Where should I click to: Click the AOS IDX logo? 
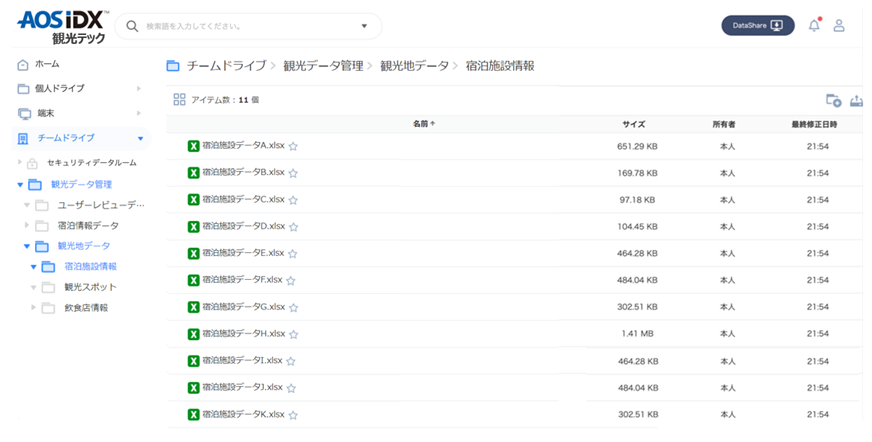pyautogui.click(x=62, y=27)
